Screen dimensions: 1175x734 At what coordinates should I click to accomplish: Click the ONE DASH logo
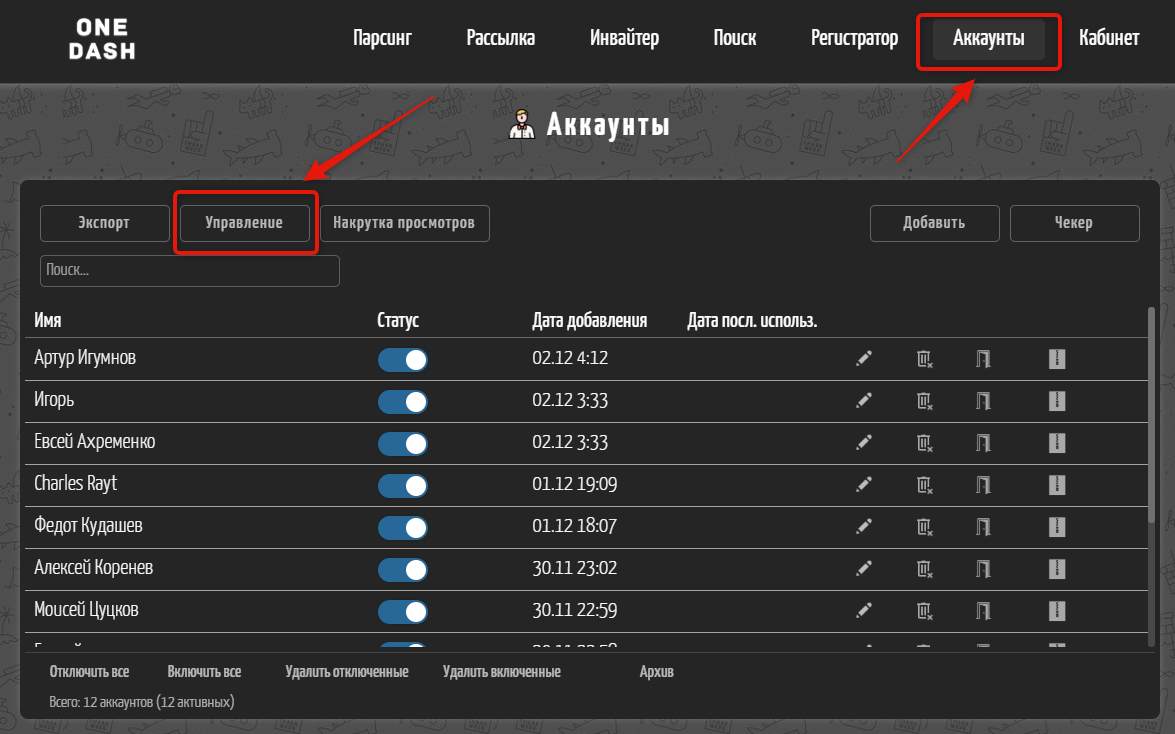point(102,39)
